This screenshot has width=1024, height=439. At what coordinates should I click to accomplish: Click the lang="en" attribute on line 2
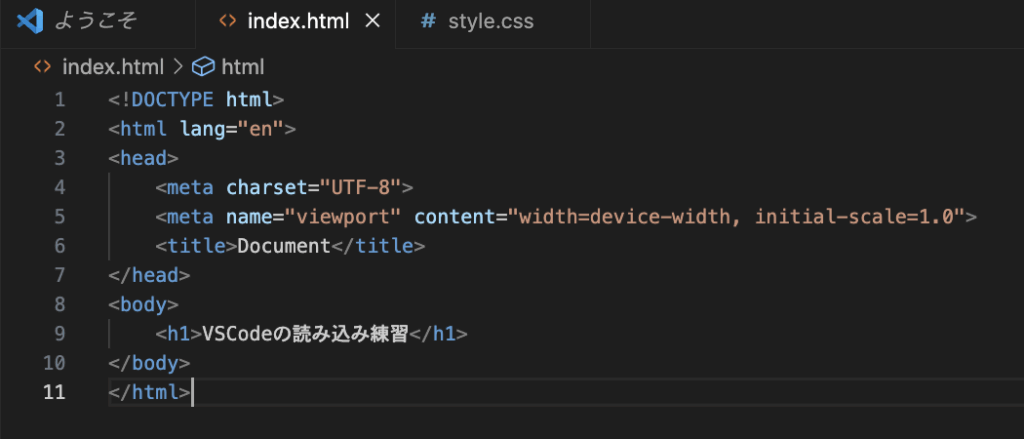(x=231, y=129)
